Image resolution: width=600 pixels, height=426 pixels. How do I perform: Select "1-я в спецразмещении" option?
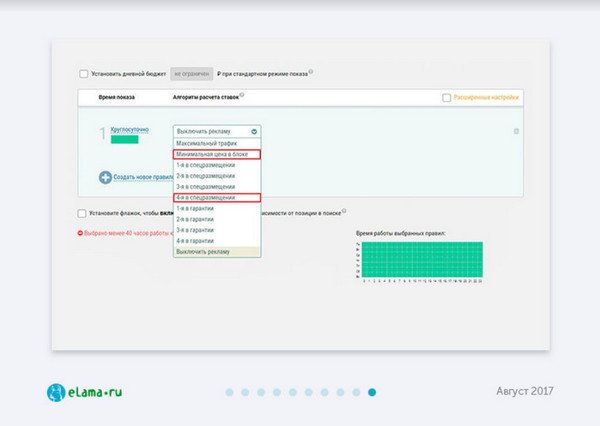click(217, 165)
